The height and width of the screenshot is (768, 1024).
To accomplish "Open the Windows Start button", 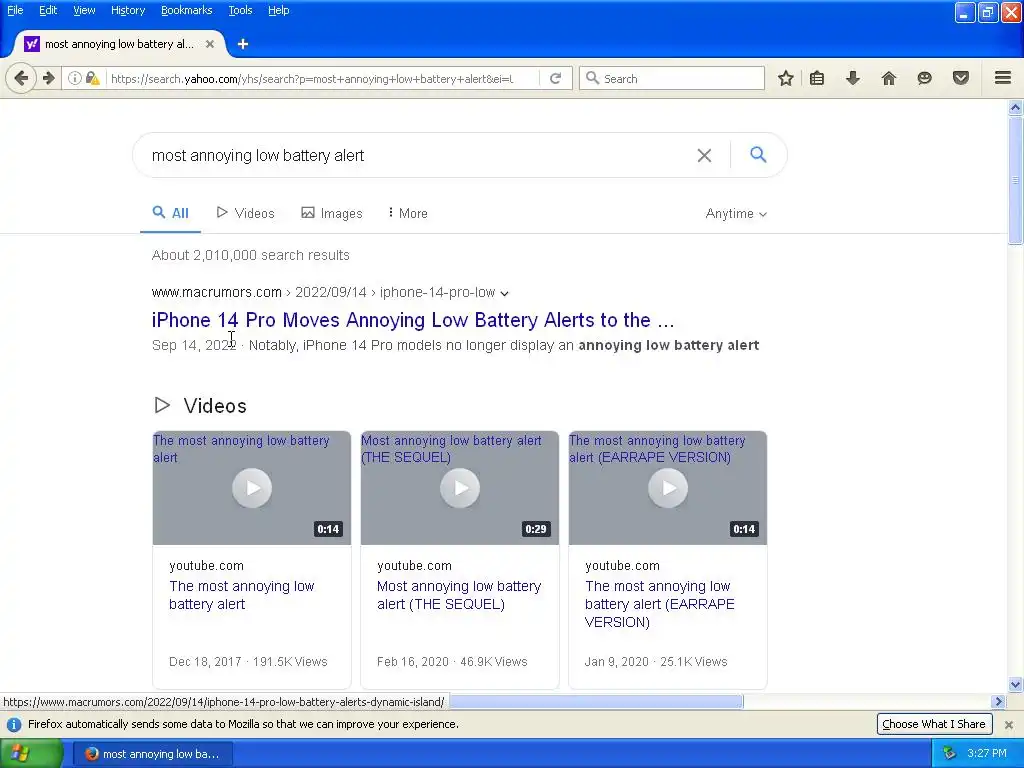I will point(31,754).
